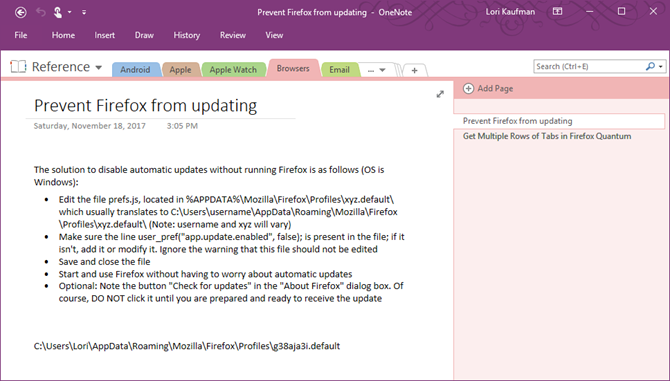The width and height of the screenshot is (670, 381).
Task: Click the time '3:05 PM'
Action: [182, 126]
